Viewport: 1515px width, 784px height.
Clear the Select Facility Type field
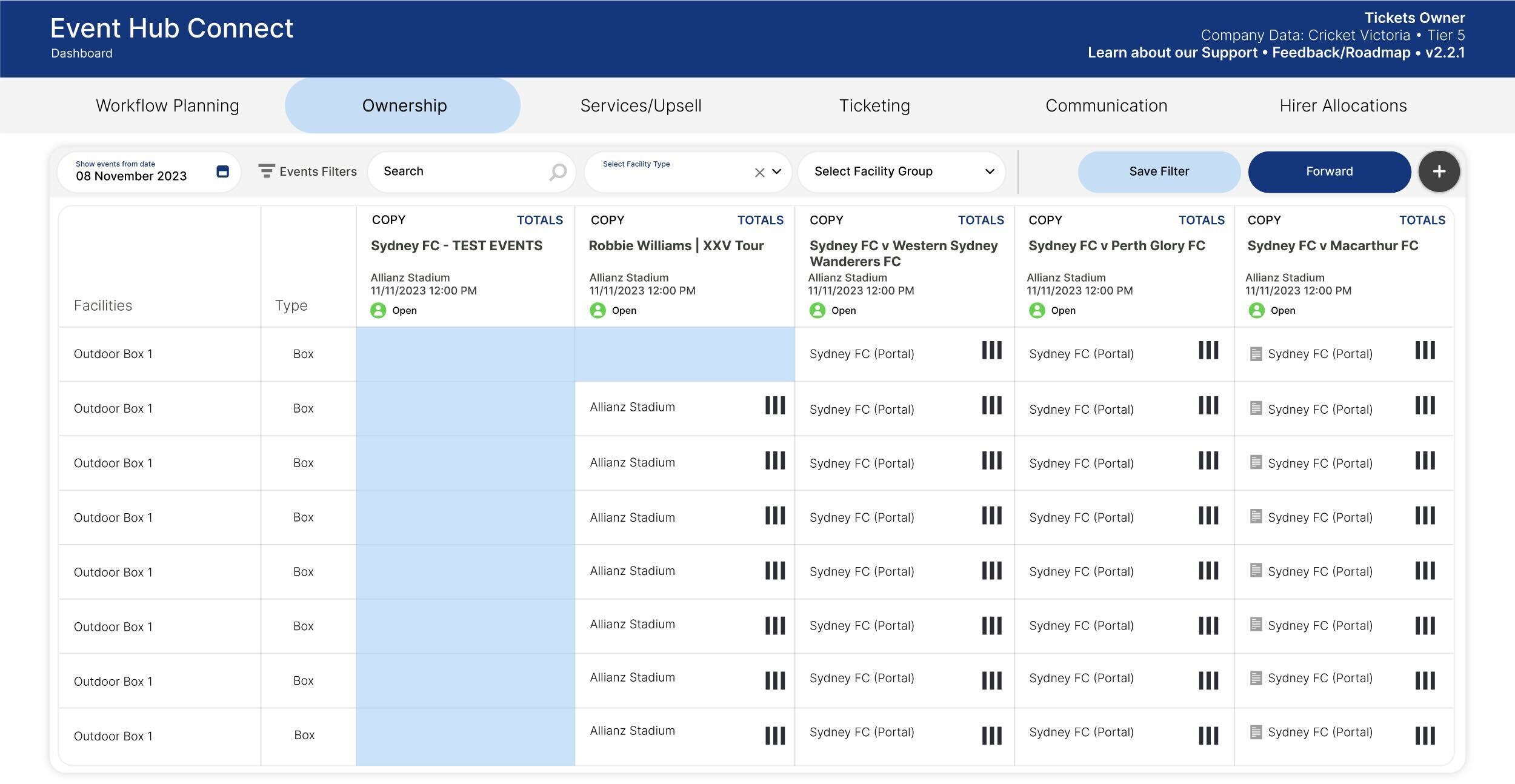point(759,173)
